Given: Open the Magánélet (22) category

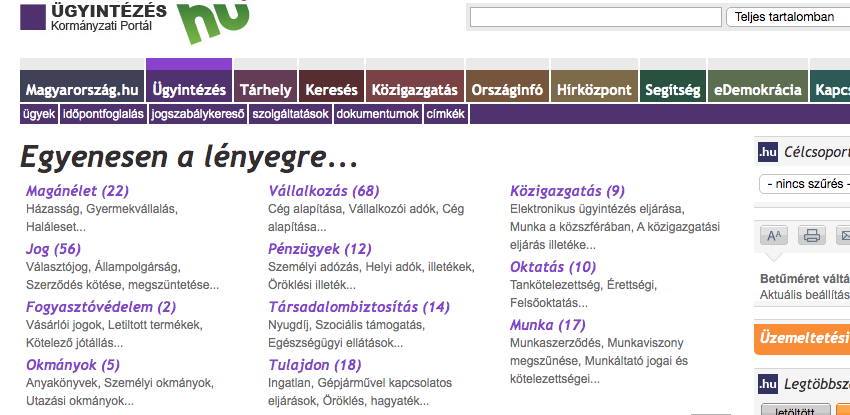Looking at the screenshot, I should (78, 191).
